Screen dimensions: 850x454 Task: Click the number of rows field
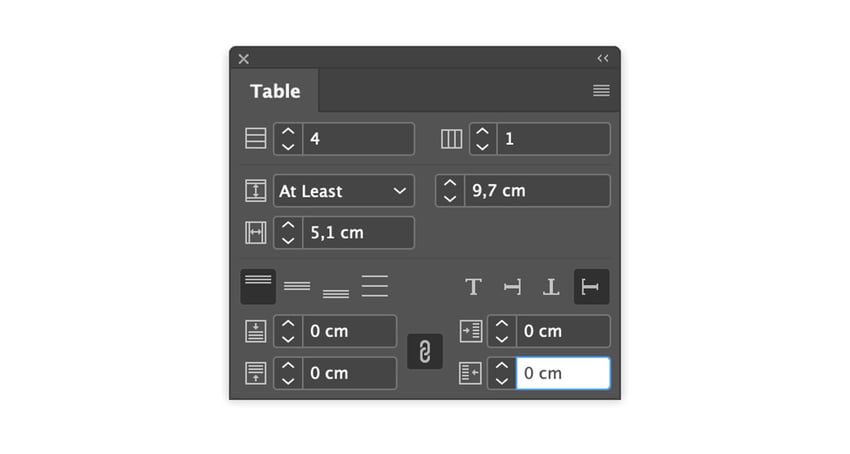(357, 139)
